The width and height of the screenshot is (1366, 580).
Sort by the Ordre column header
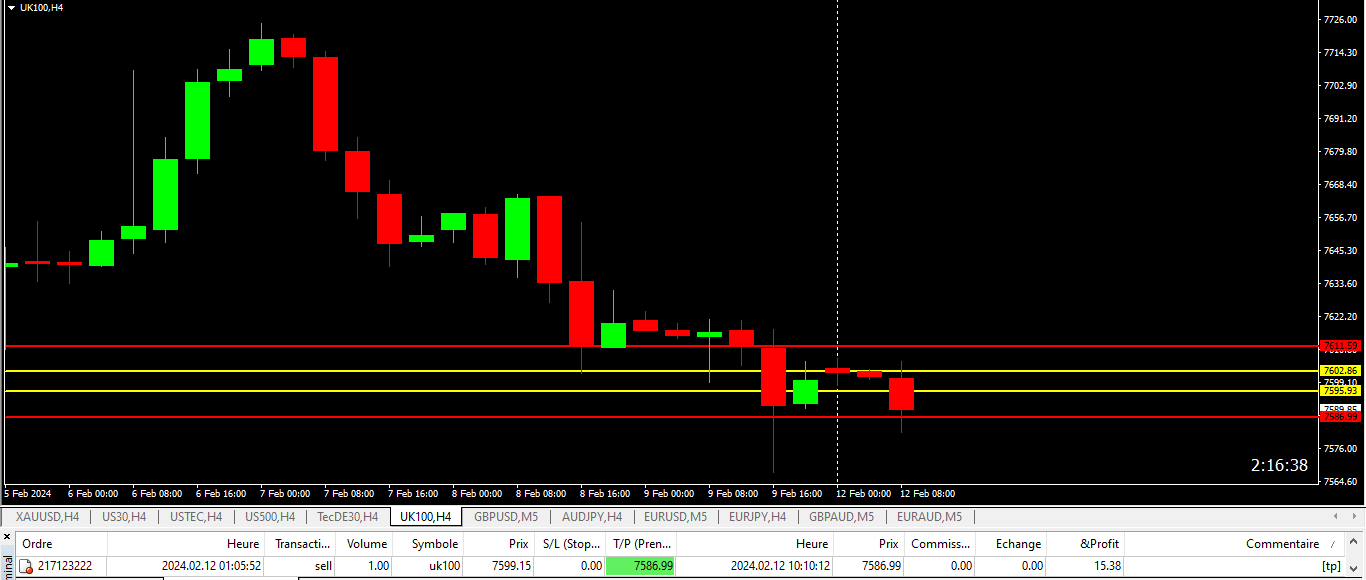tap(38, 544)
